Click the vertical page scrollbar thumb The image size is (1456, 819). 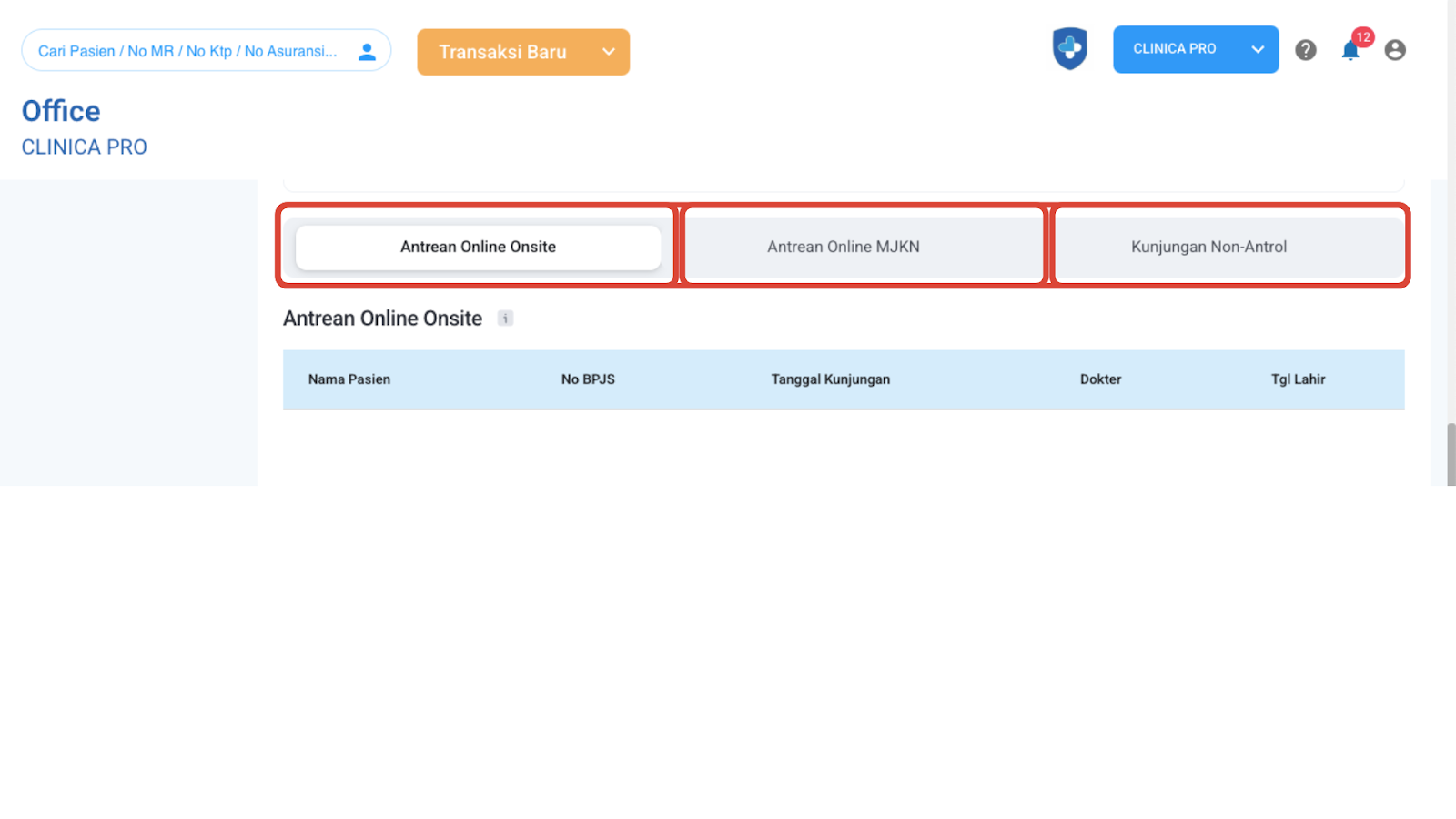click(1451, 454)
